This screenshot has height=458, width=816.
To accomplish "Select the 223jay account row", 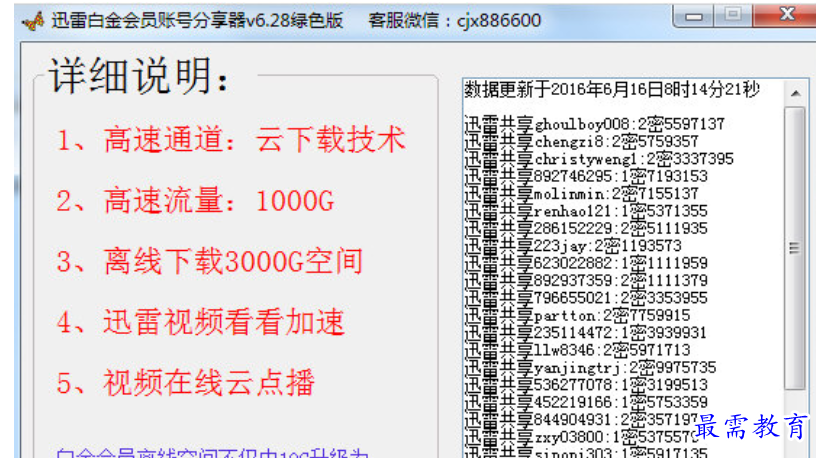I will pos(572,246).
